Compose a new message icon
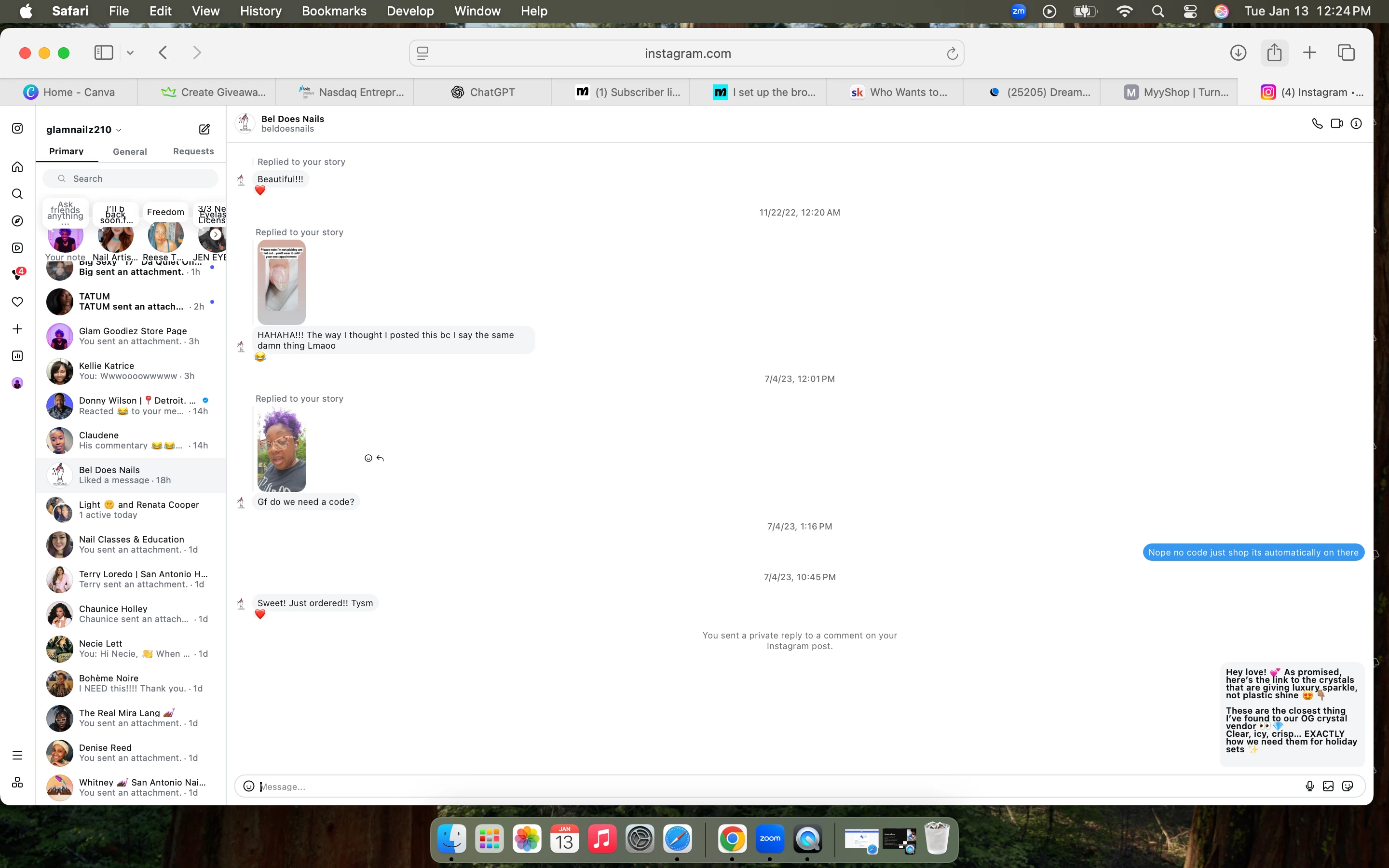The image size is (1389, 868). pos(204,129)
